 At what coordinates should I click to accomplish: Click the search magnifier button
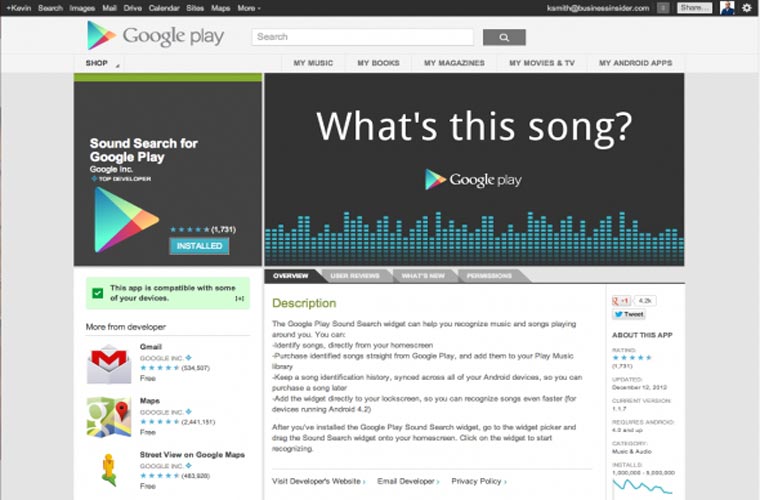click(504, 38)
